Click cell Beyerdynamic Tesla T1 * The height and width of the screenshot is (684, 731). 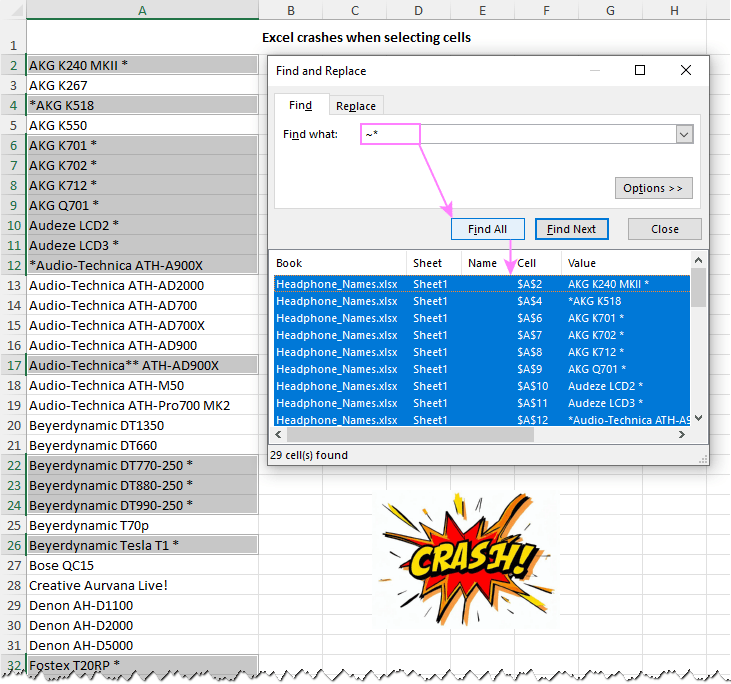142,546
